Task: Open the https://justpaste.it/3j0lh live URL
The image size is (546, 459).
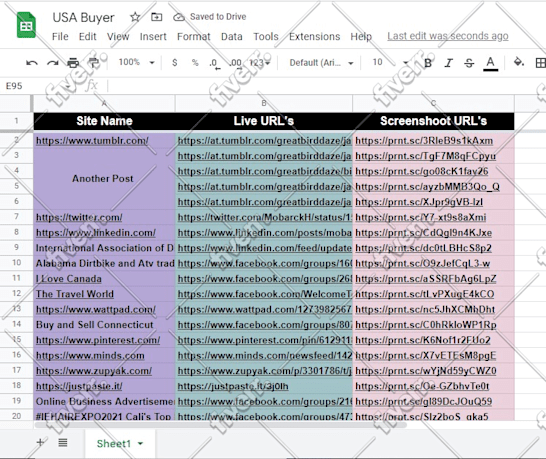Action: pos(233,386)
